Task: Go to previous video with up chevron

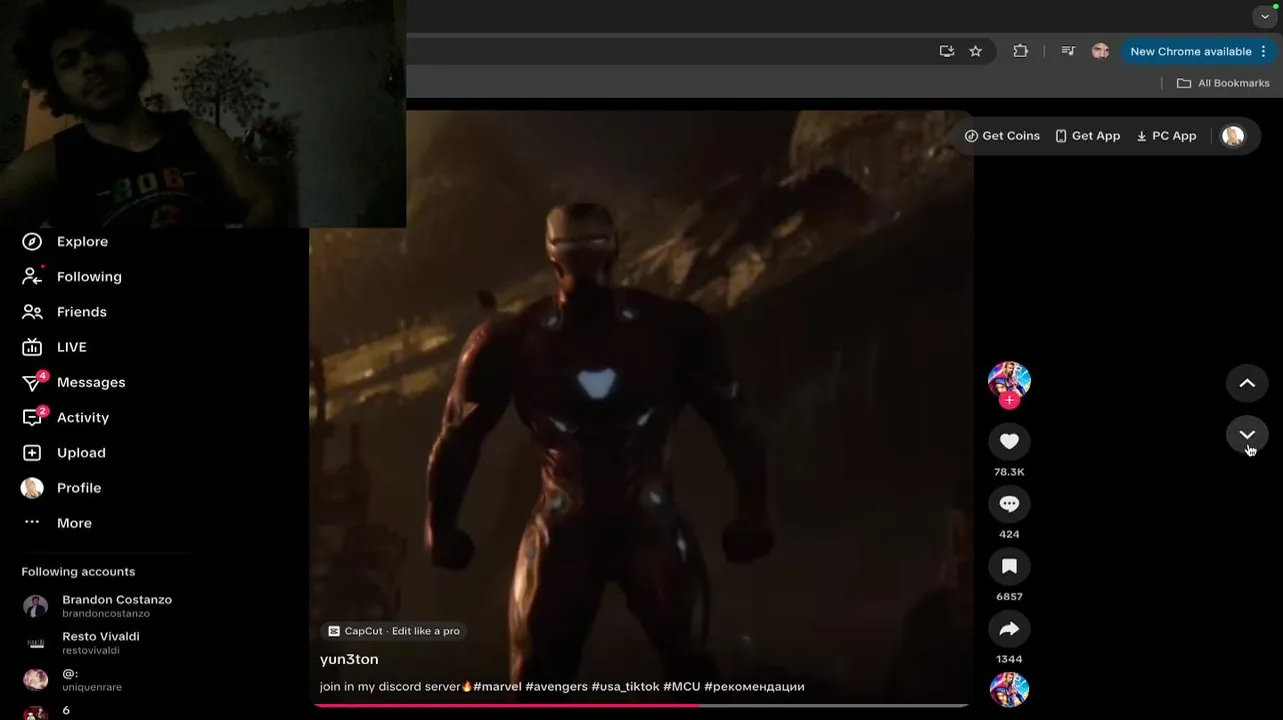Action: (1247, 383)
